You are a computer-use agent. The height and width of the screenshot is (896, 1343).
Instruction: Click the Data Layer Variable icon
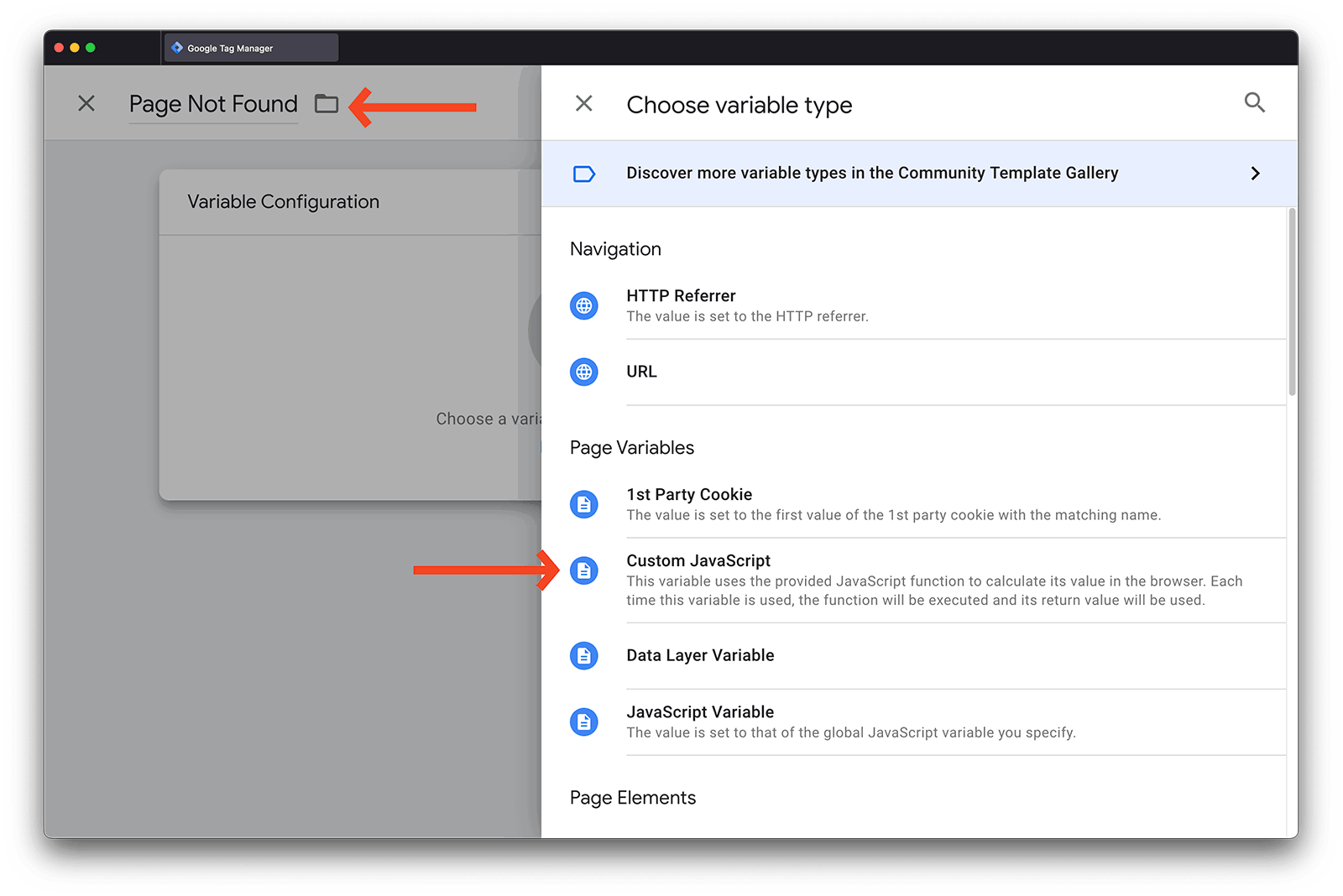pyautogui.click(x=584, y=655)
